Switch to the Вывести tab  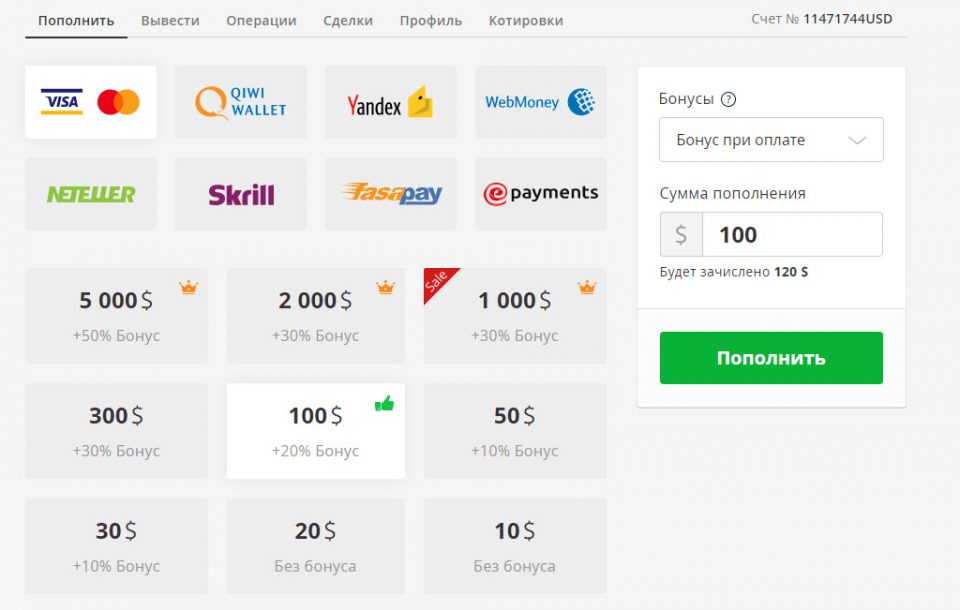click(170, 20)
